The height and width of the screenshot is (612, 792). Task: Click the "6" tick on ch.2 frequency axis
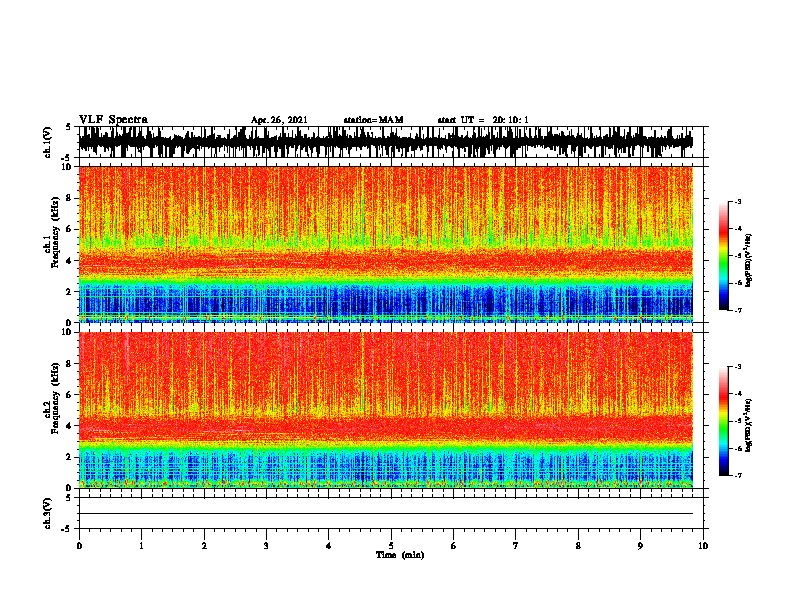pos(70,395)
